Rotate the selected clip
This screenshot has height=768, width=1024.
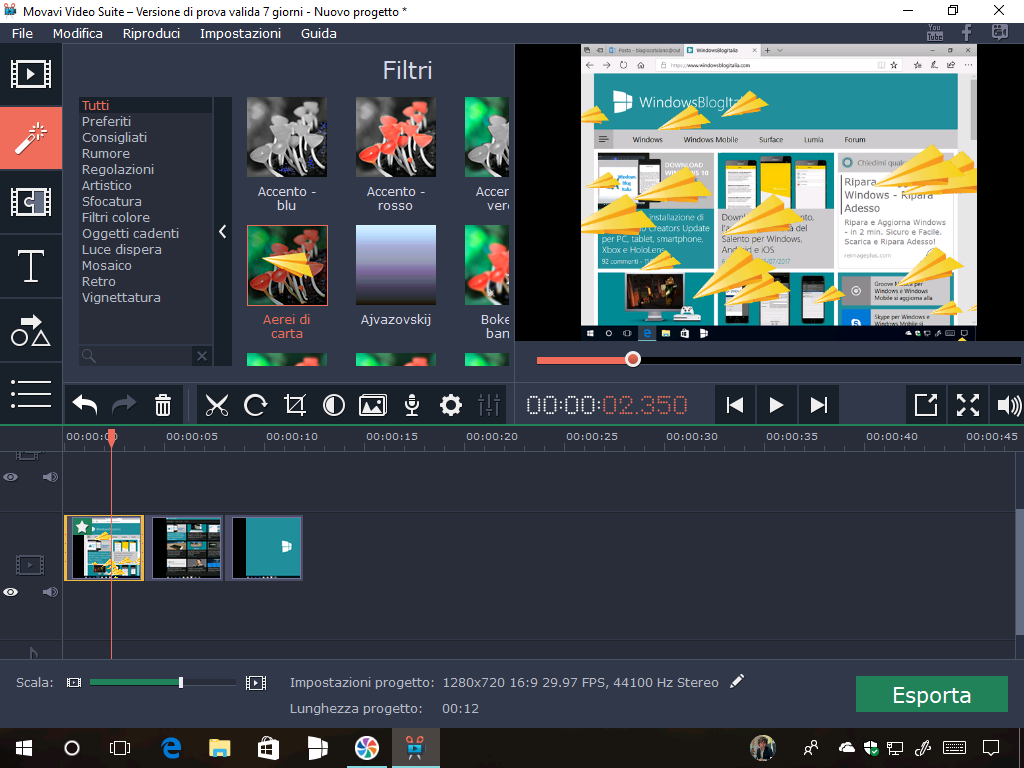pyautogui.click(x=255, y=405)
